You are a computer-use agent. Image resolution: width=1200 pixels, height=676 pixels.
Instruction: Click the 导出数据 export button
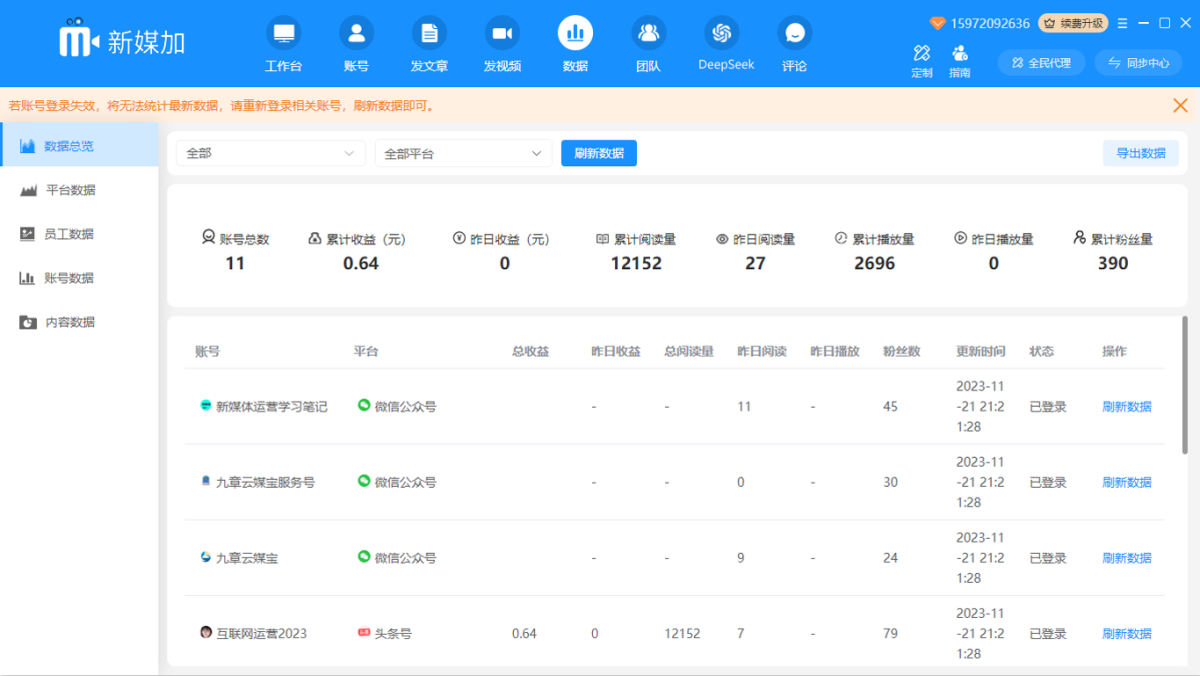click(1140, 153)
